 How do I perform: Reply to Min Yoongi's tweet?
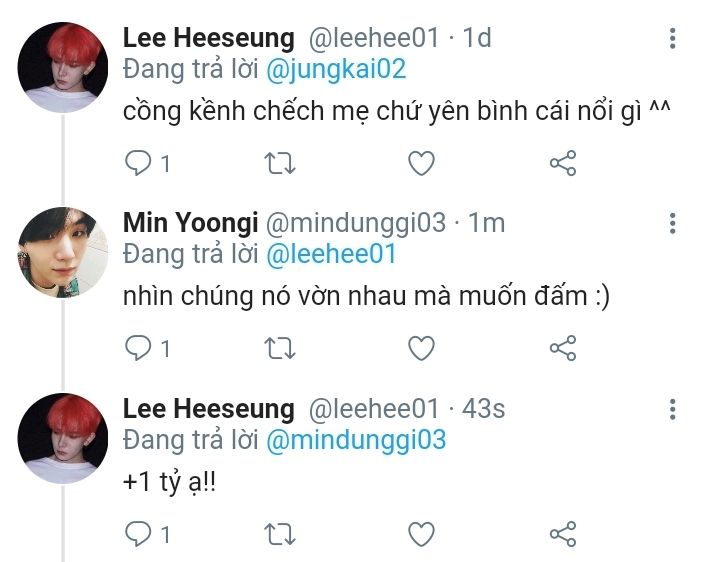(138, 348)
